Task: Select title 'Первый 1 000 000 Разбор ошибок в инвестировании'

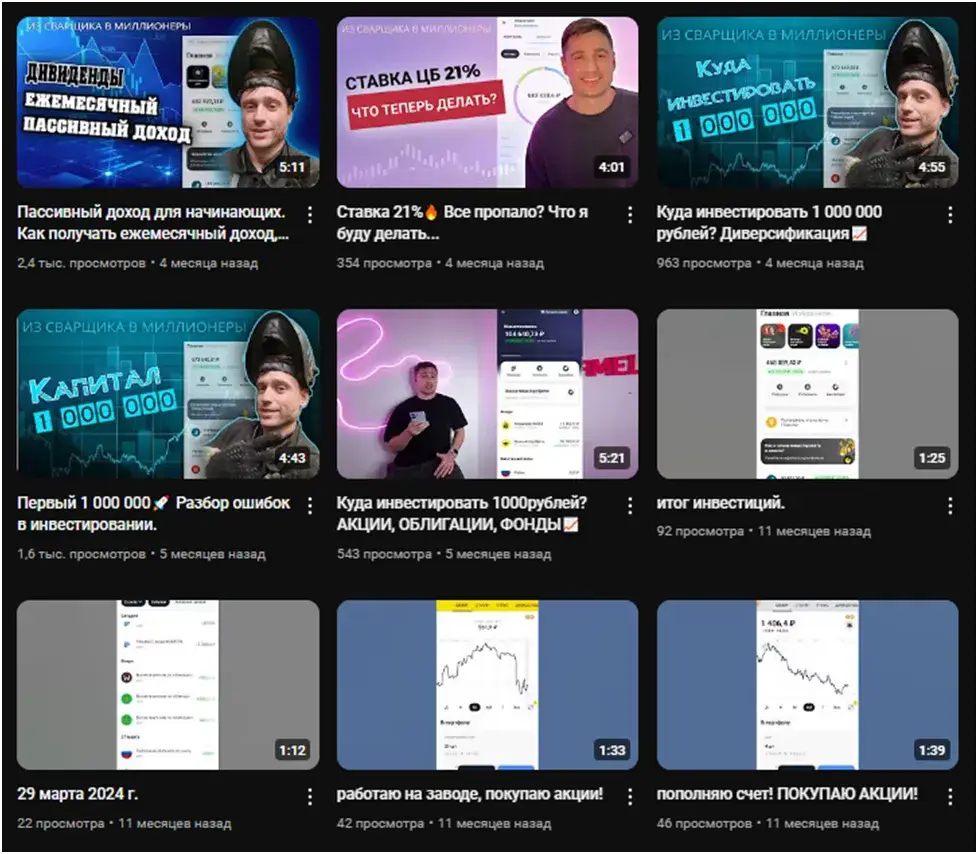Action: (153, 513)
